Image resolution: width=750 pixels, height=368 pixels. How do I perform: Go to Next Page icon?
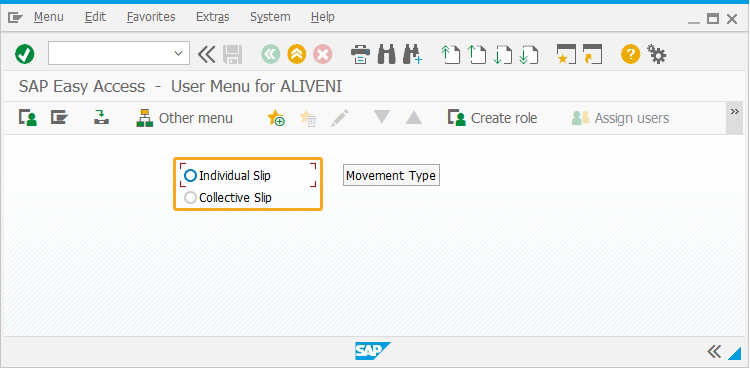(502, 54)
